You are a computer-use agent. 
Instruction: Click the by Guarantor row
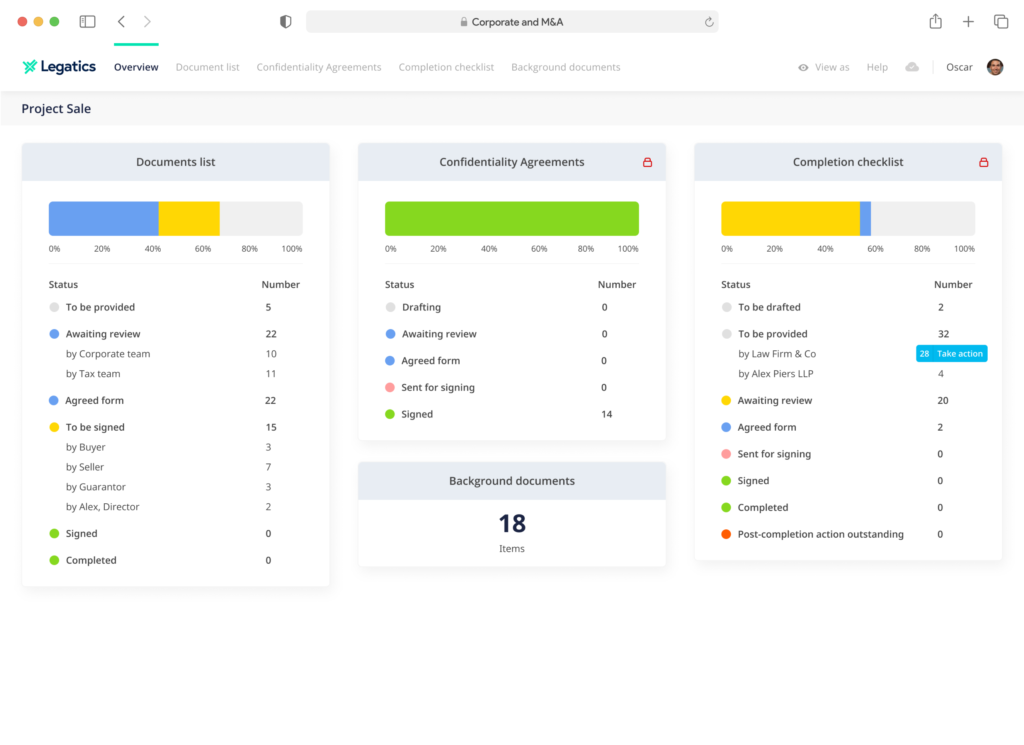point(176,487)
